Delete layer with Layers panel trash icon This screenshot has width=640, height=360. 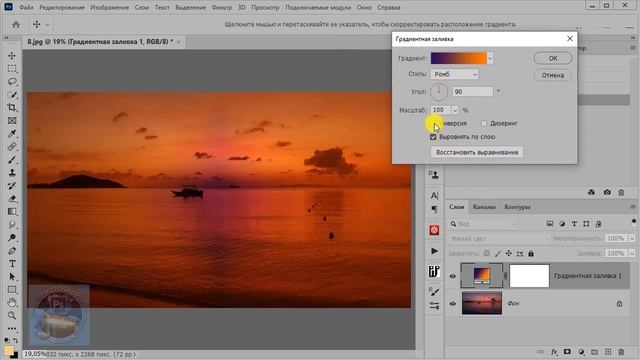point(621,352)
